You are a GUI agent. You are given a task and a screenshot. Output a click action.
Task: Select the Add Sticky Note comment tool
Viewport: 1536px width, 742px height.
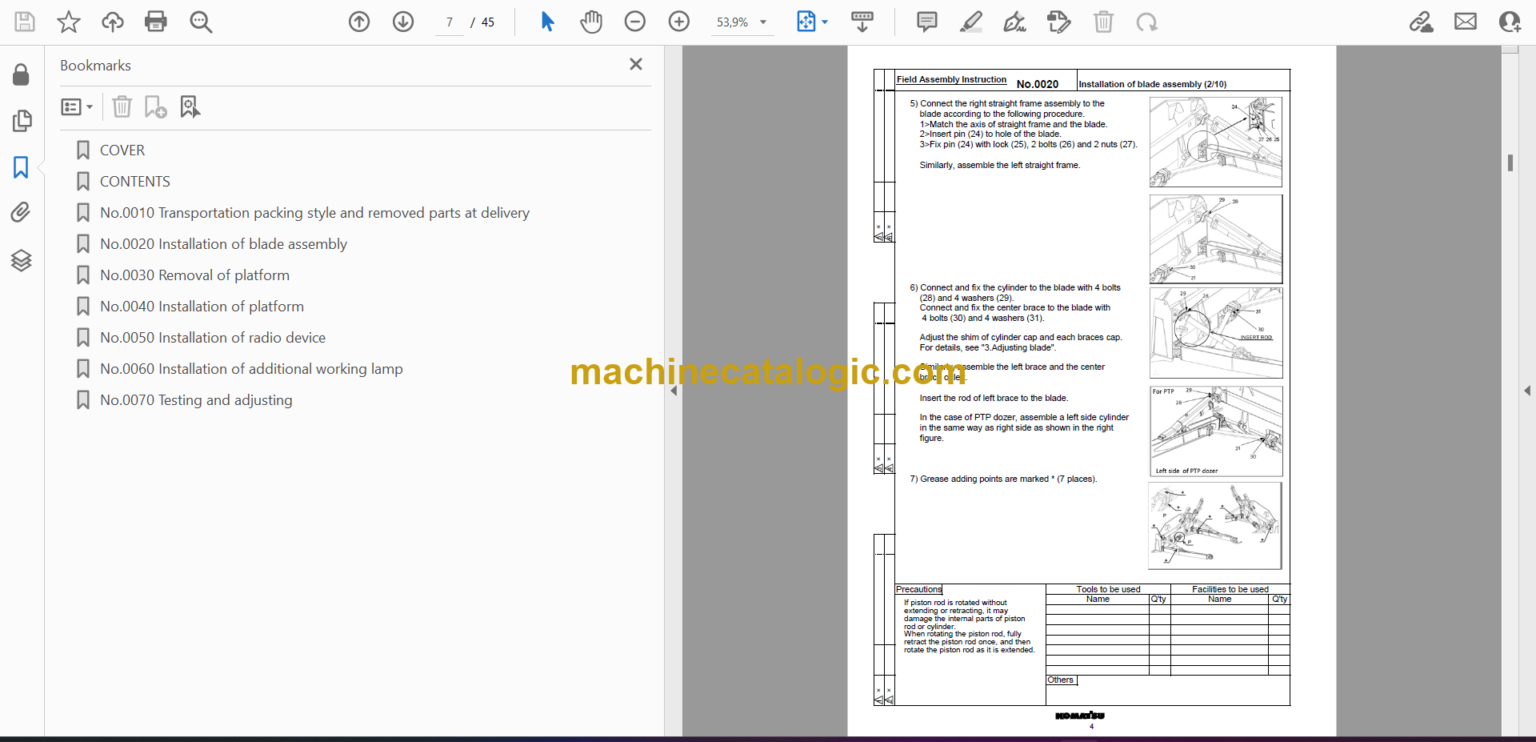(926, 21)
